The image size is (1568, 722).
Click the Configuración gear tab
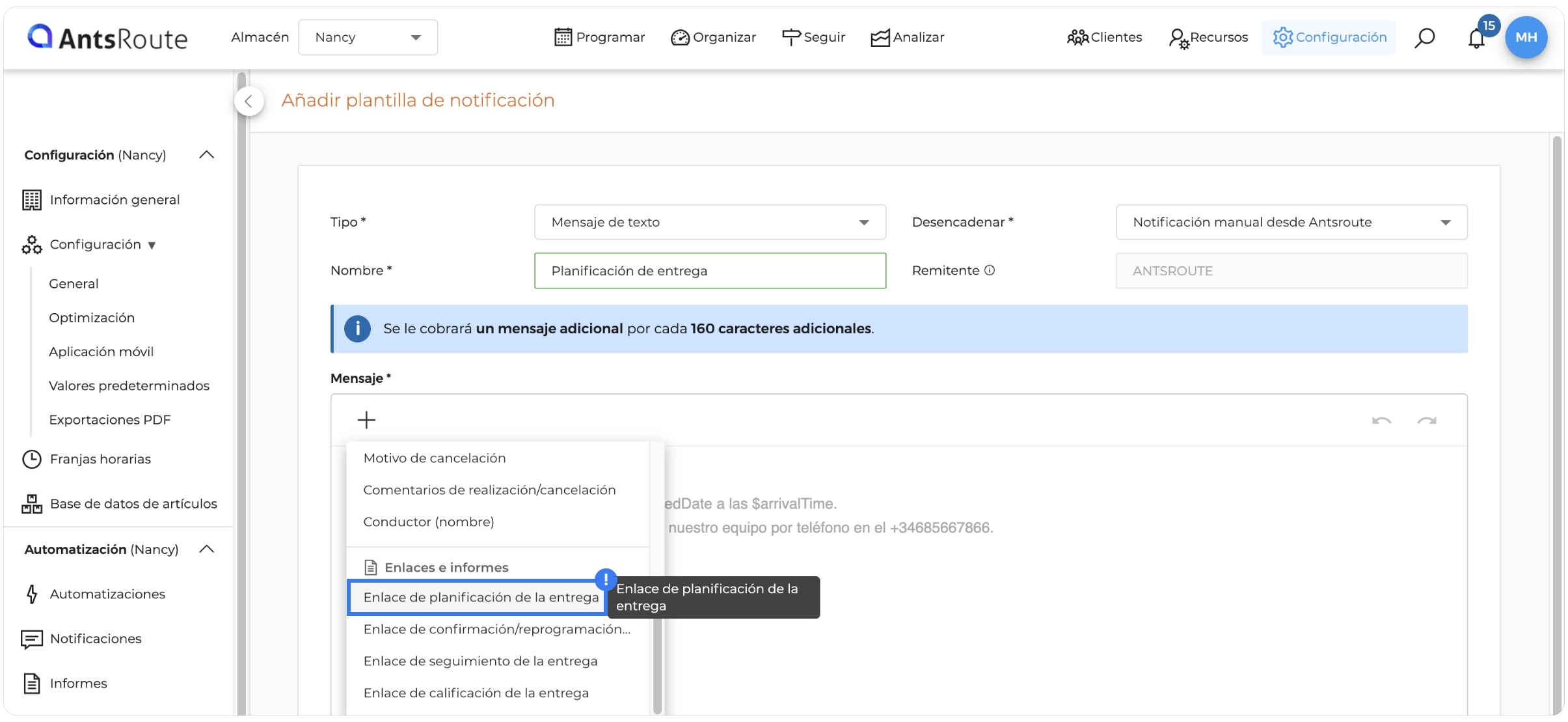(x=1329, y=37)
